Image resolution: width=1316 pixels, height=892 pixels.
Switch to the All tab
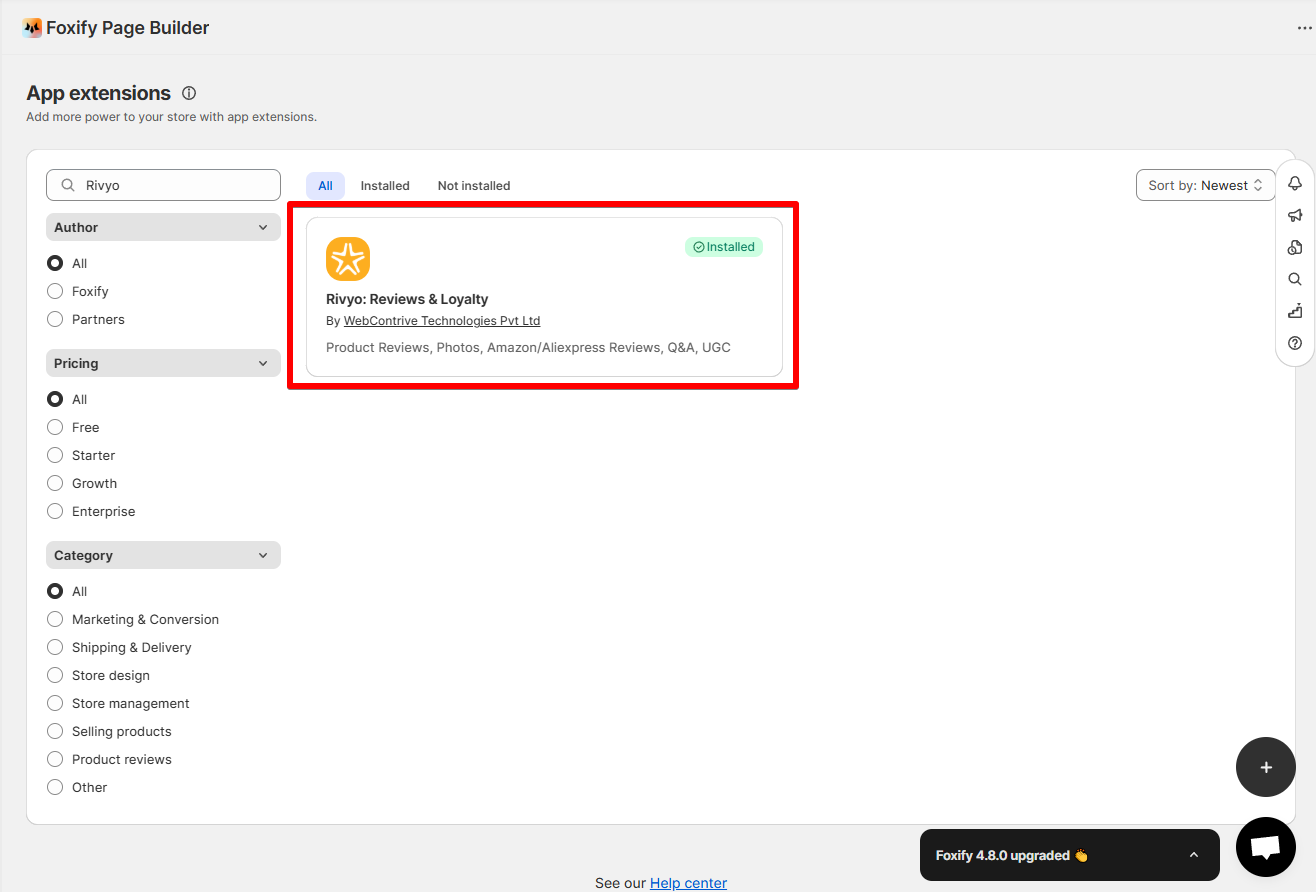[x=325, y=185]
